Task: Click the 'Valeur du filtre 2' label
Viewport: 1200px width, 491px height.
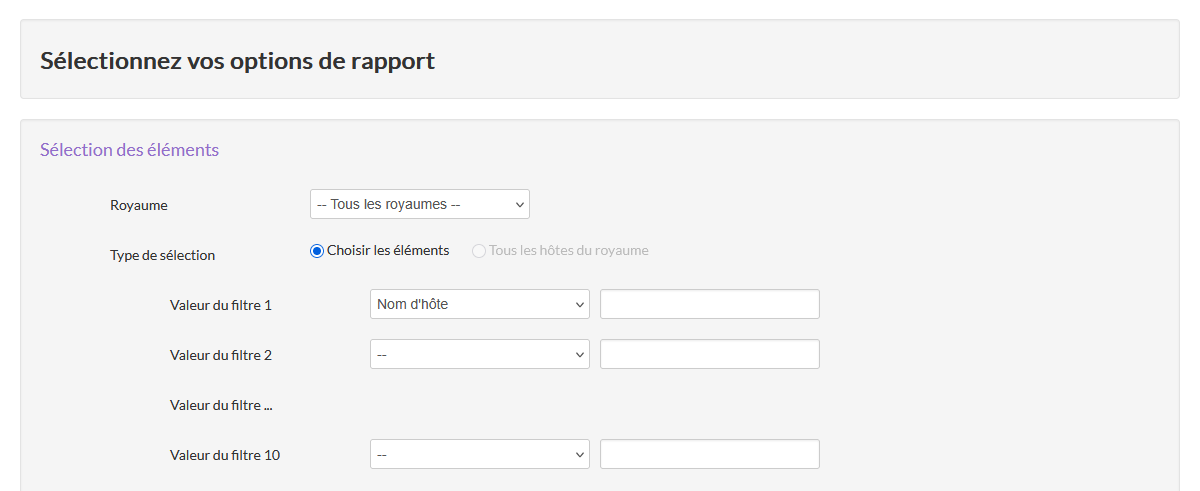Action: (x=221, y=355)
